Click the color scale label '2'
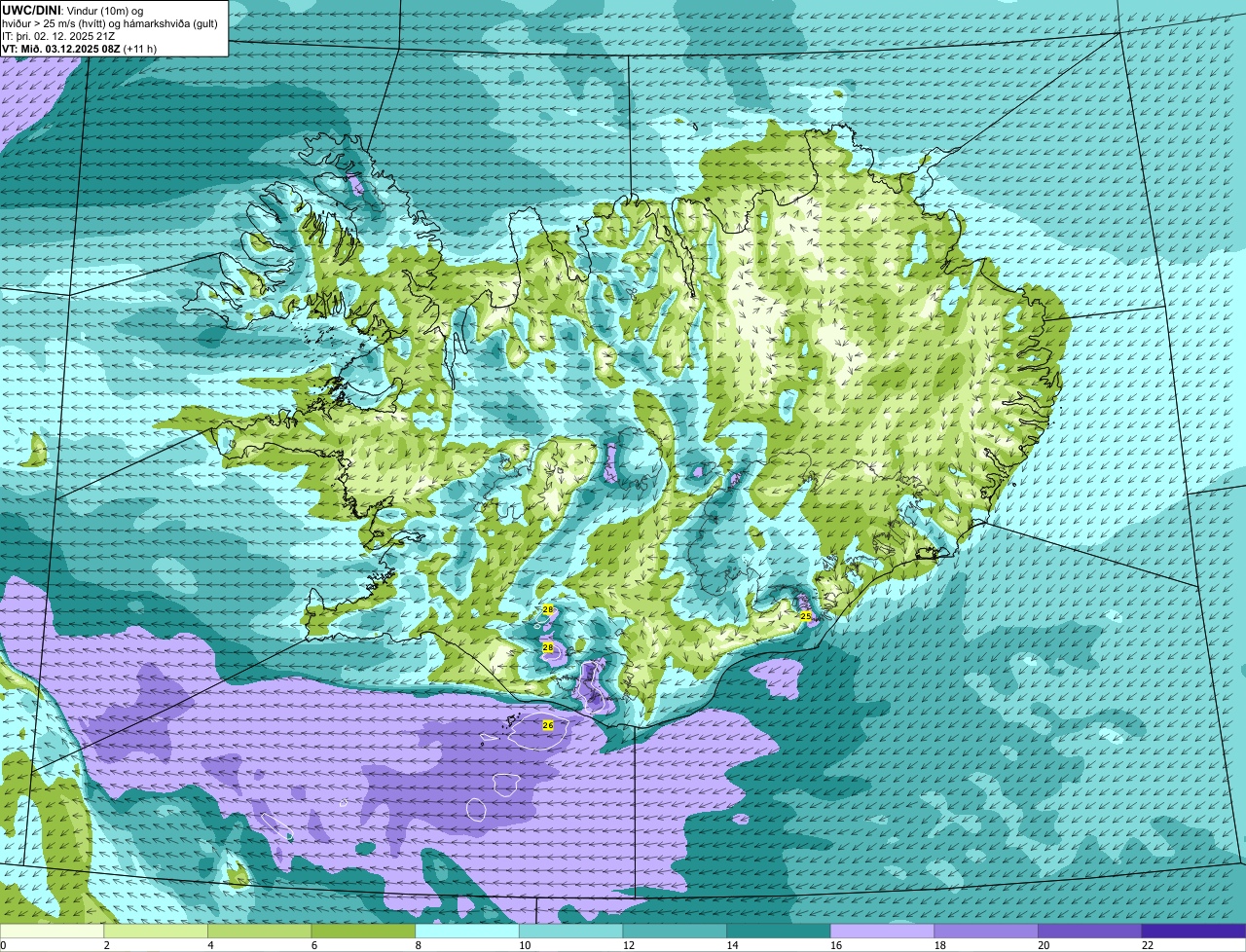 [x=106, y=945]
